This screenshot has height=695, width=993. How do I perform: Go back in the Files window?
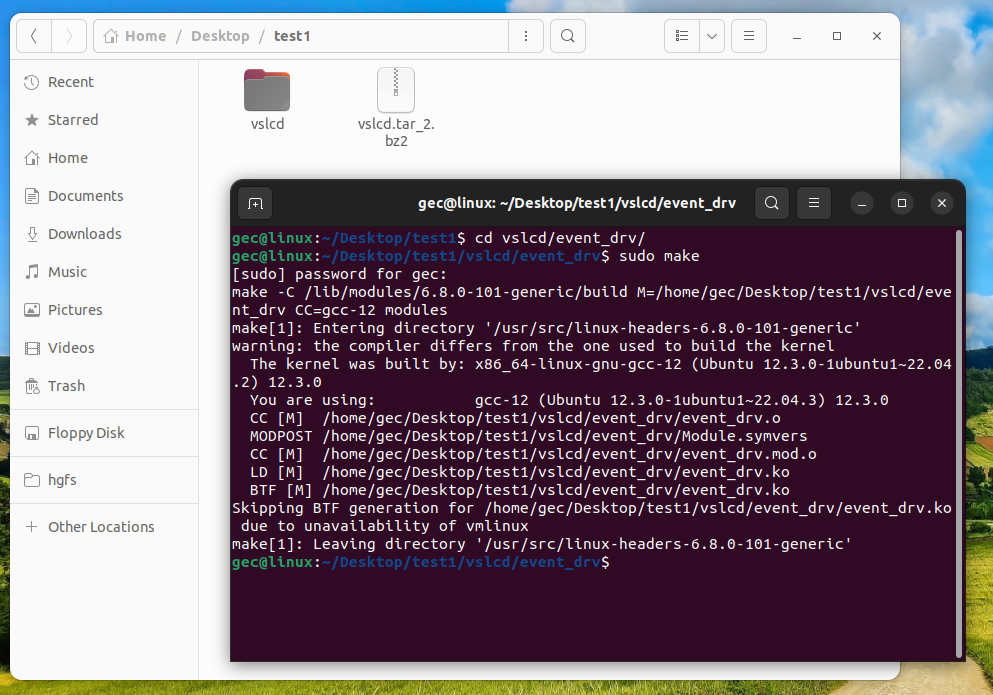(x=34, y=36)
